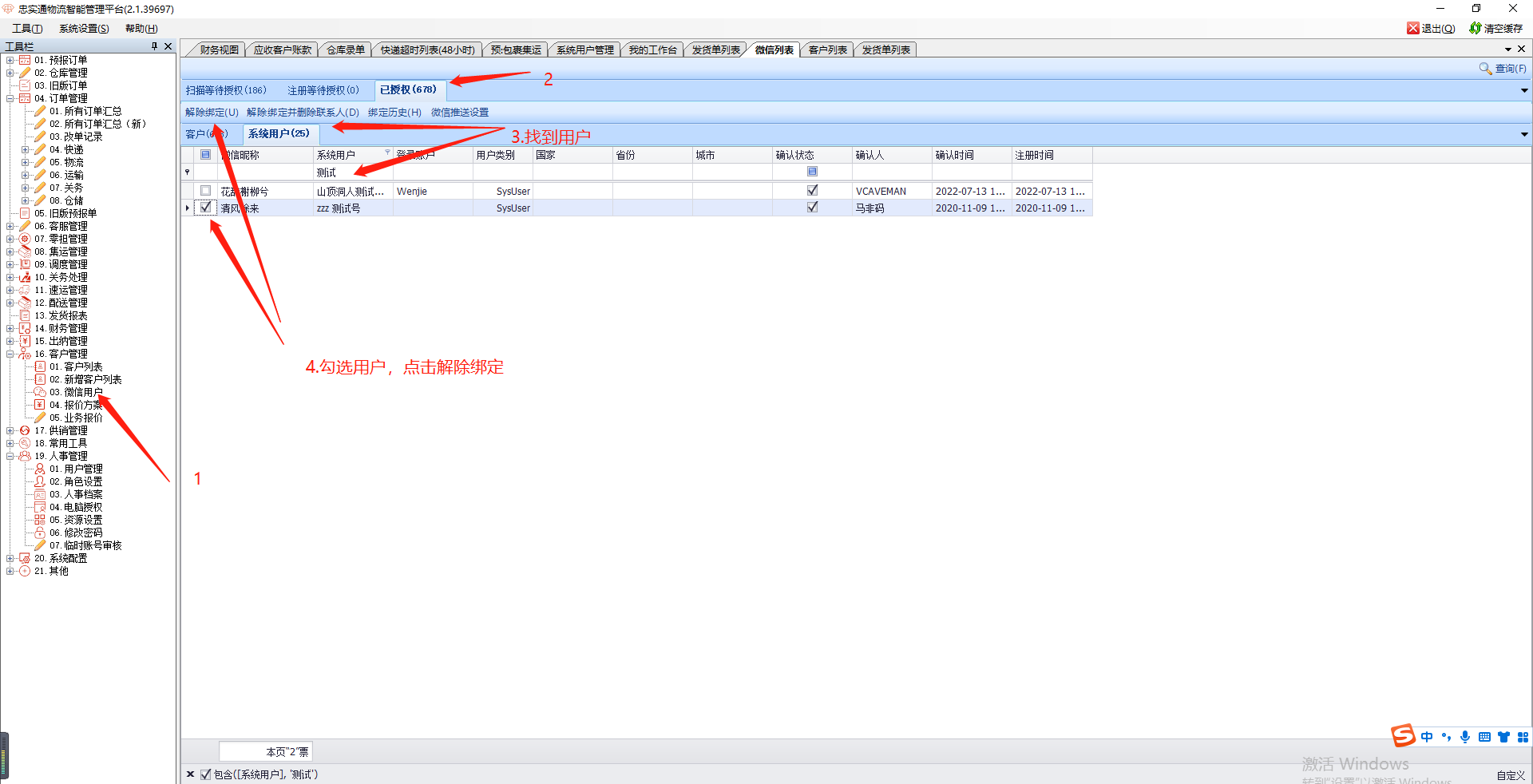Click the 系统用户 filter input field

(352, 172)
